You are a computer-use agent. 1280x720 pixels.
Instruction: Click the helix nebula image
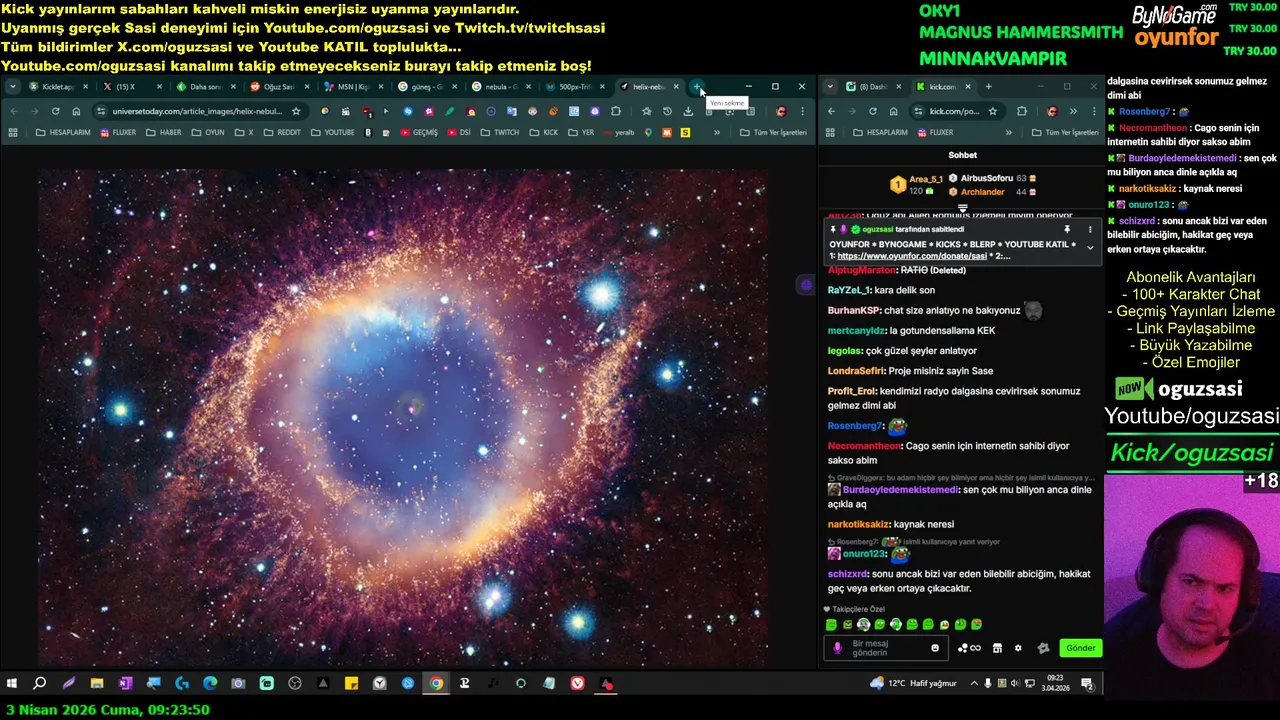[x=403, y=417]
